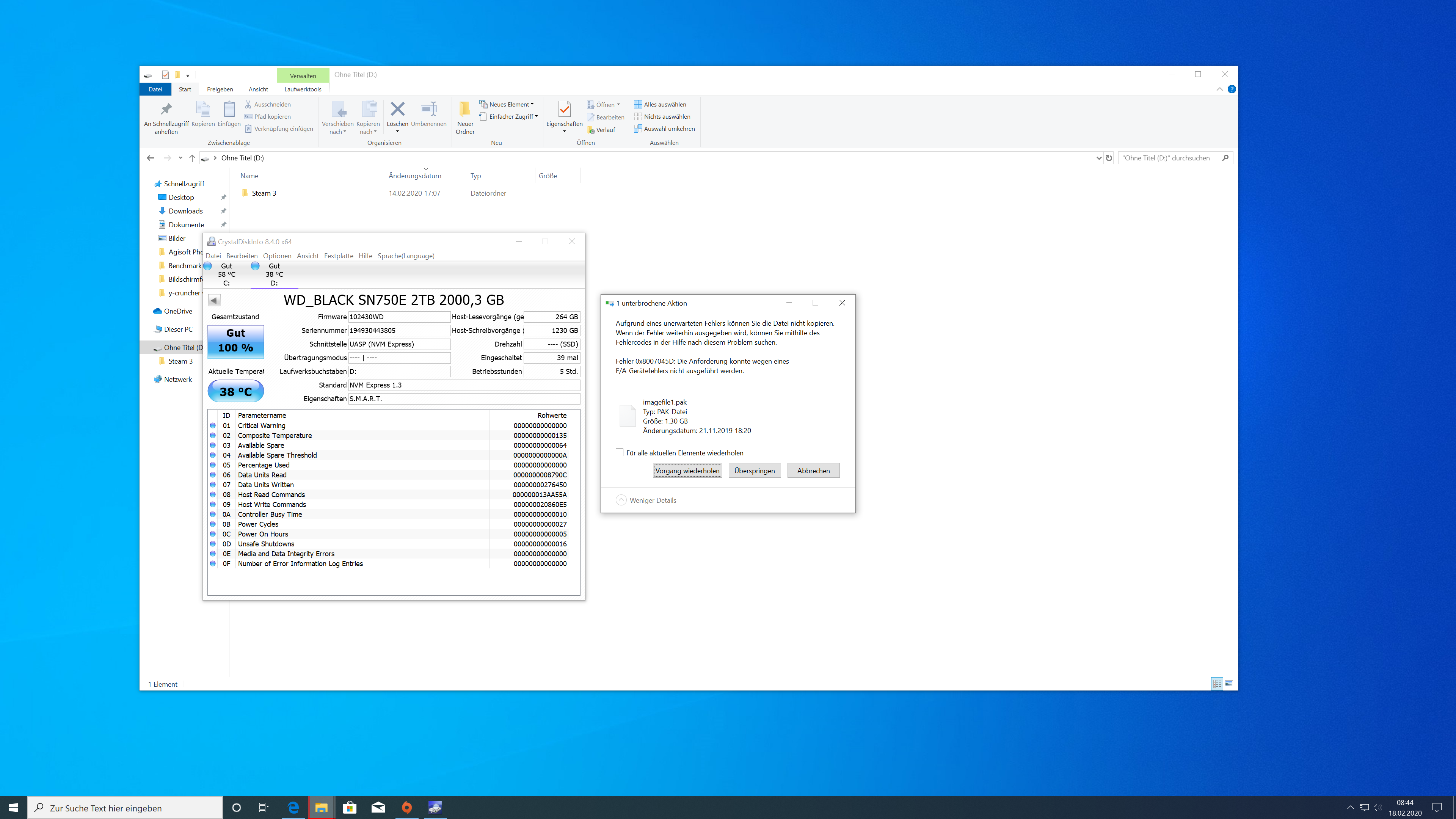Switch to large thumbnails view in status bar

(1228, 683)
